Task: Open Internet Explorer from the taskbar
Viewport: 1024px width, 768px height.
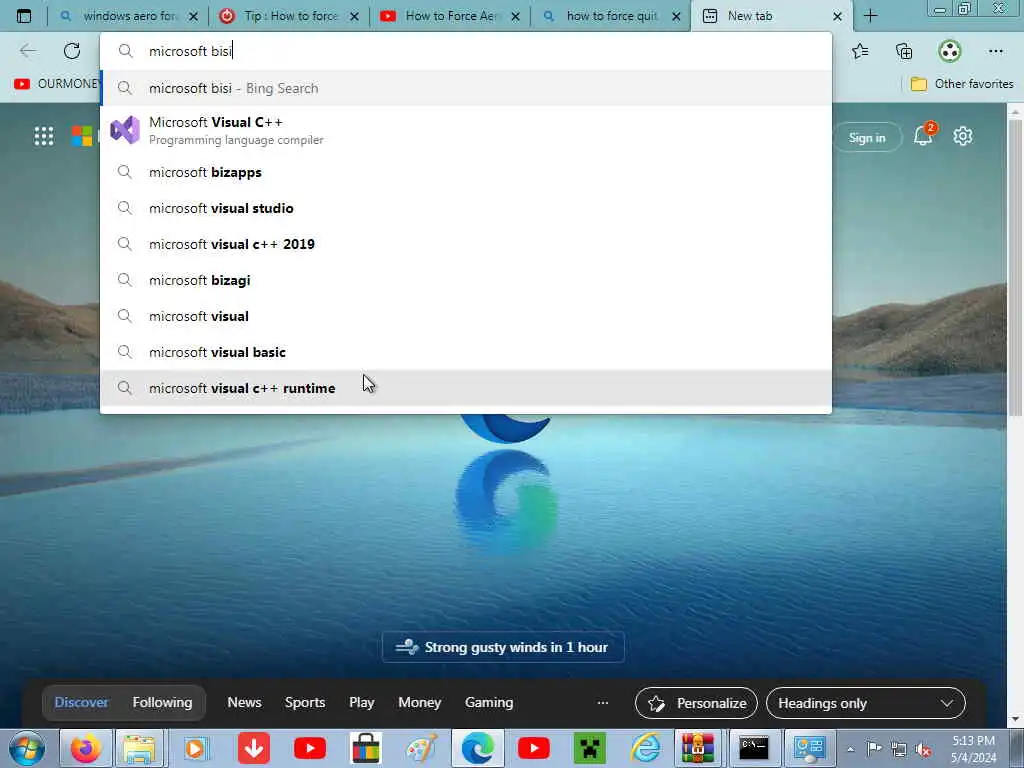Action: (645, 748)
